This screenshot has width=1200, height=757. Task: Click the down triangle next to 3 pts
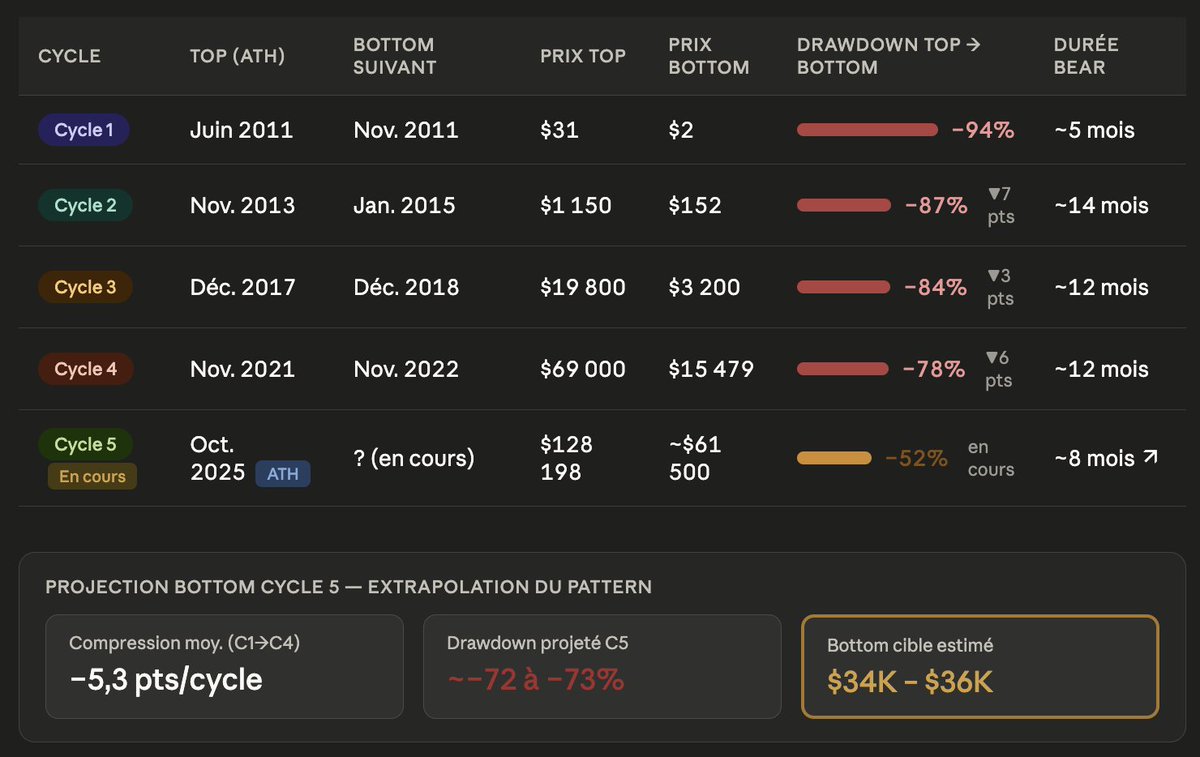click(x=993, y=275)
